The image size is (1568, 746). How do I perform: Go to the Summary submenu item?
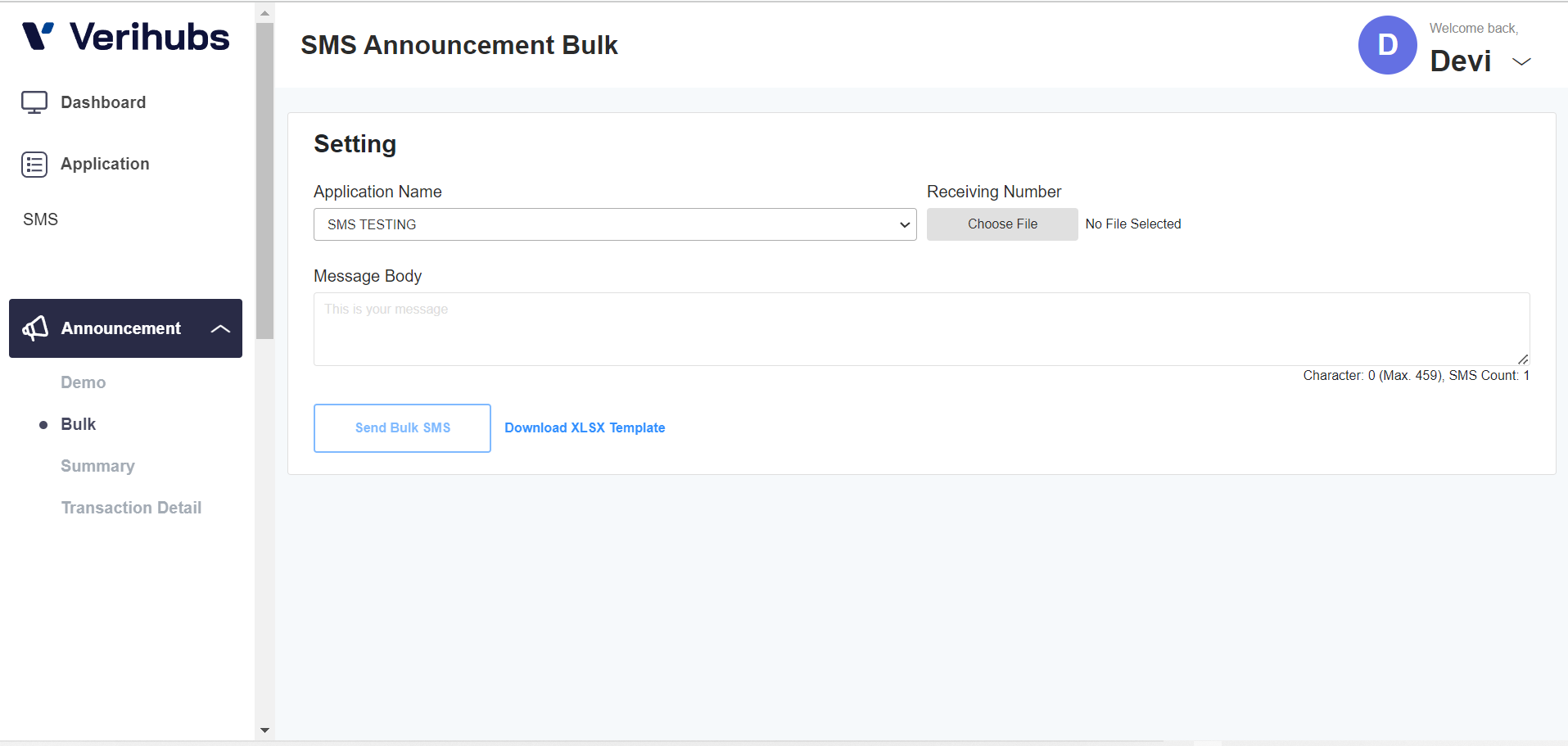tap(97, 466)
